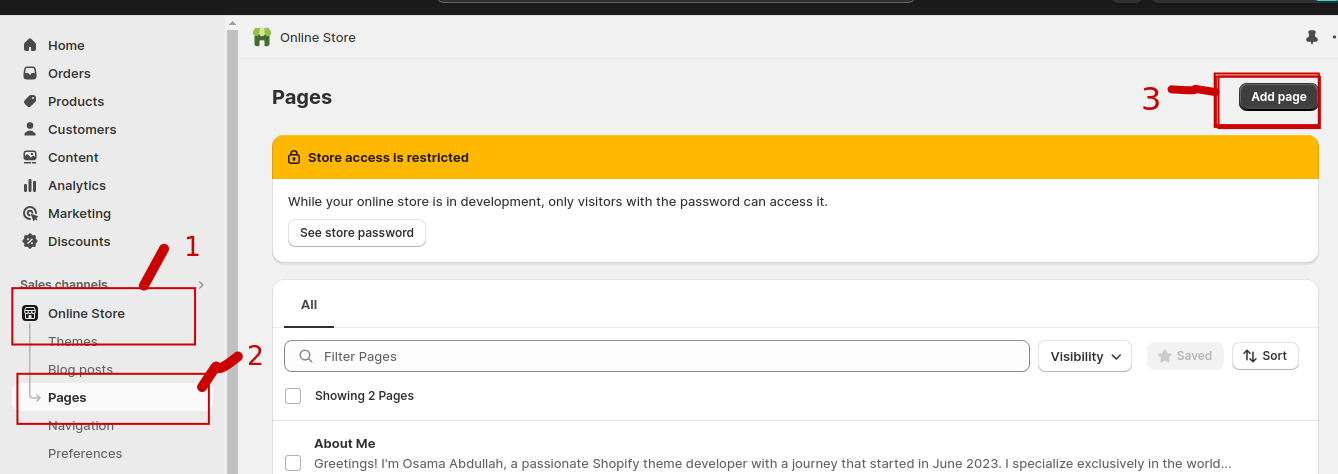The height and width of the screenshot is (474, 1338).
Task: Open the Visibility filter dropdown
Action: click(1085, 356)
